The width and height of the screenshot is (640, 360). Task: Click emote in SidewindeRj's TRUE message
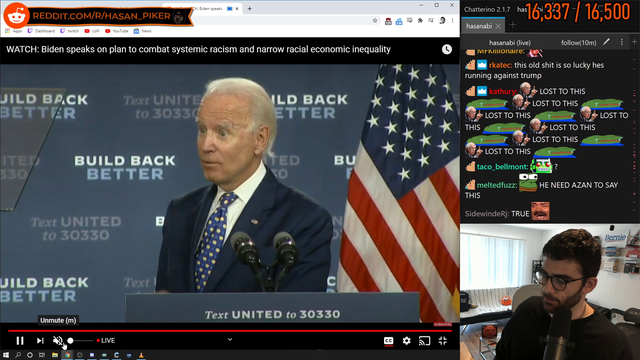point(540,211)
